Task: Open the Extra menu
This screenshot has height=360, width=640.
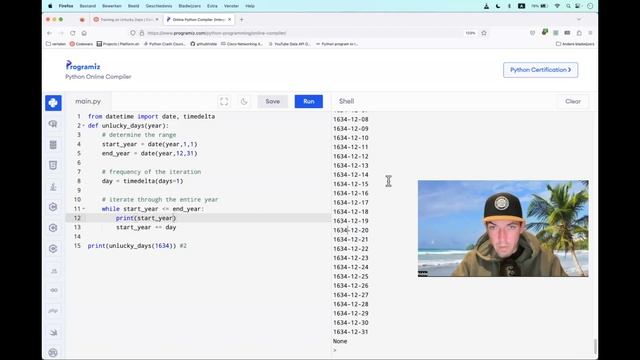Action: click(212, 6)
